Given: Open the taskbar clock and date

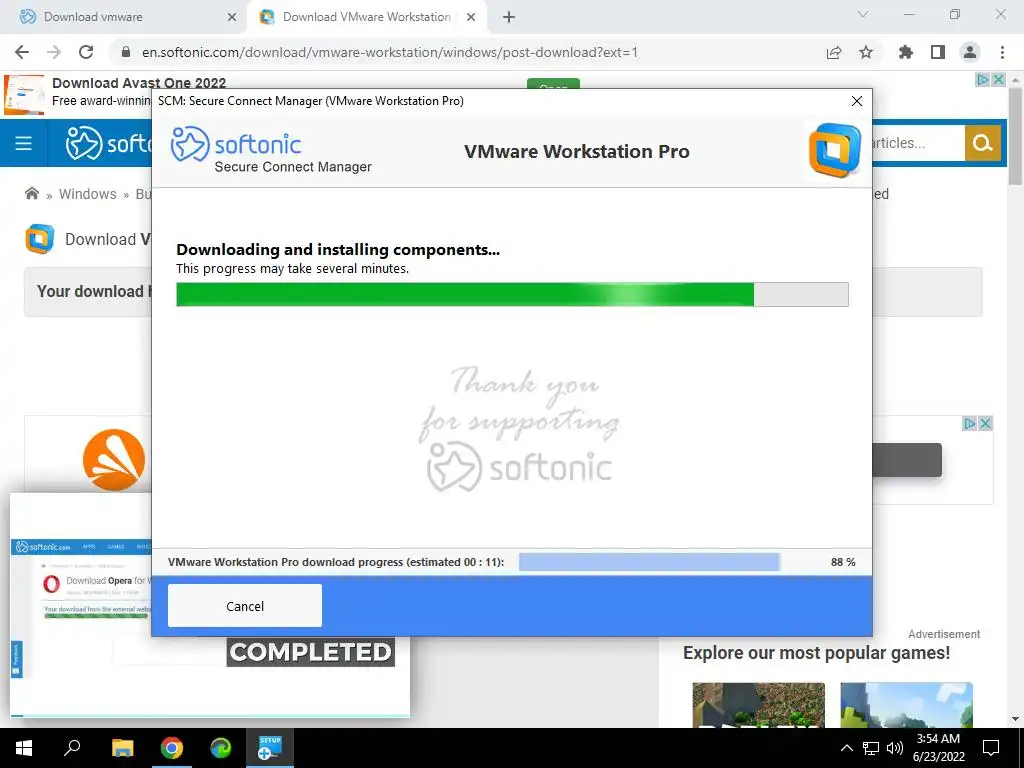Looking at the screenshot, I should point(938,748).
